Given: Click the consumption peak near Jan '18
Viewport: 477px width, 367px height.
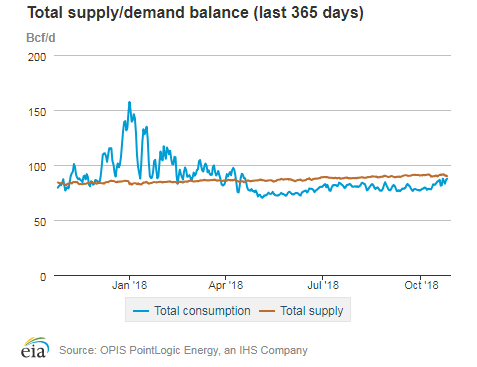Looking at the screenshot, I should 130,103.
